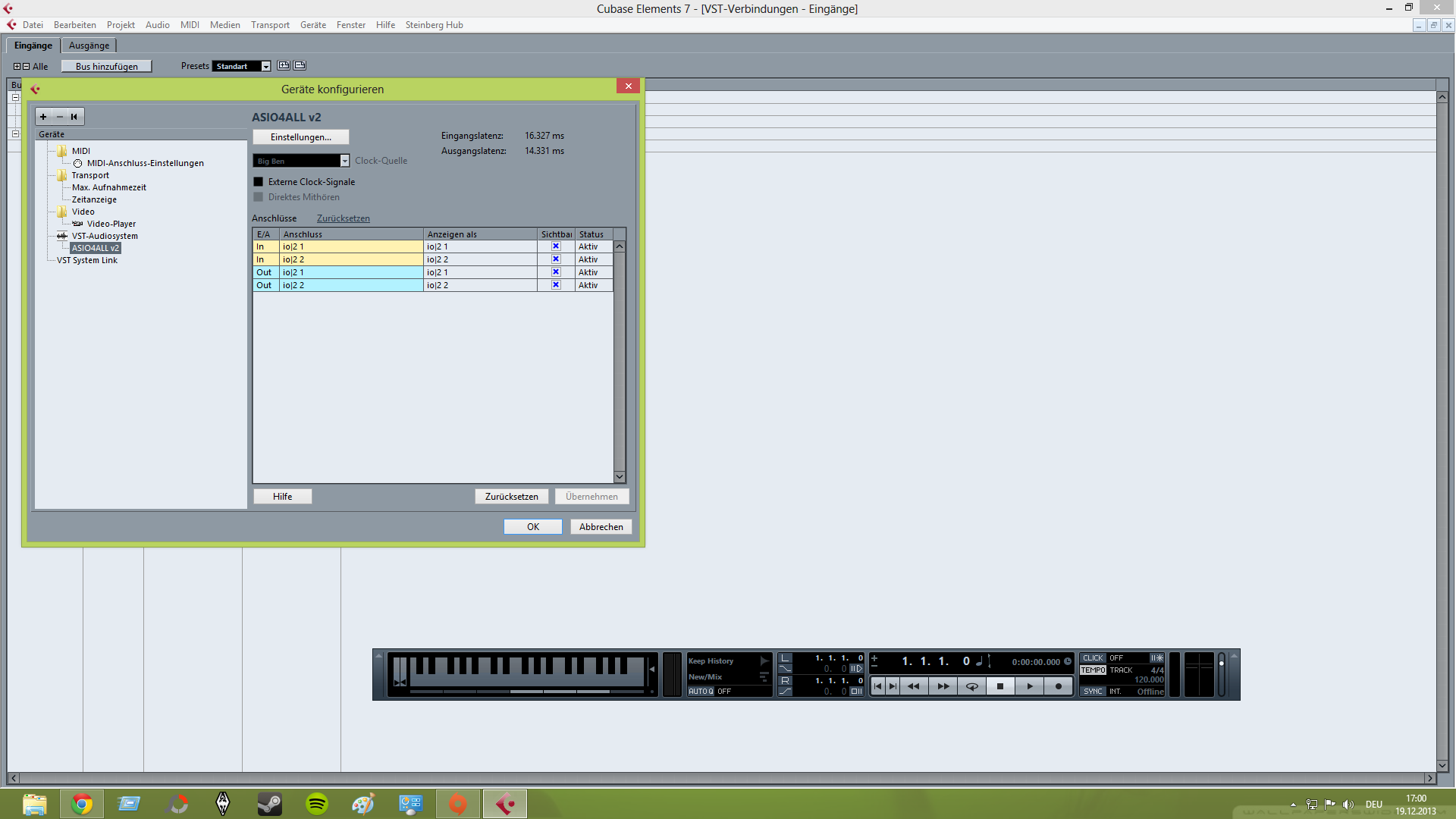Viewport: 1456px width, 819px height.
Task: Open File Explorer from the taskbar
Action: (35, 804)
